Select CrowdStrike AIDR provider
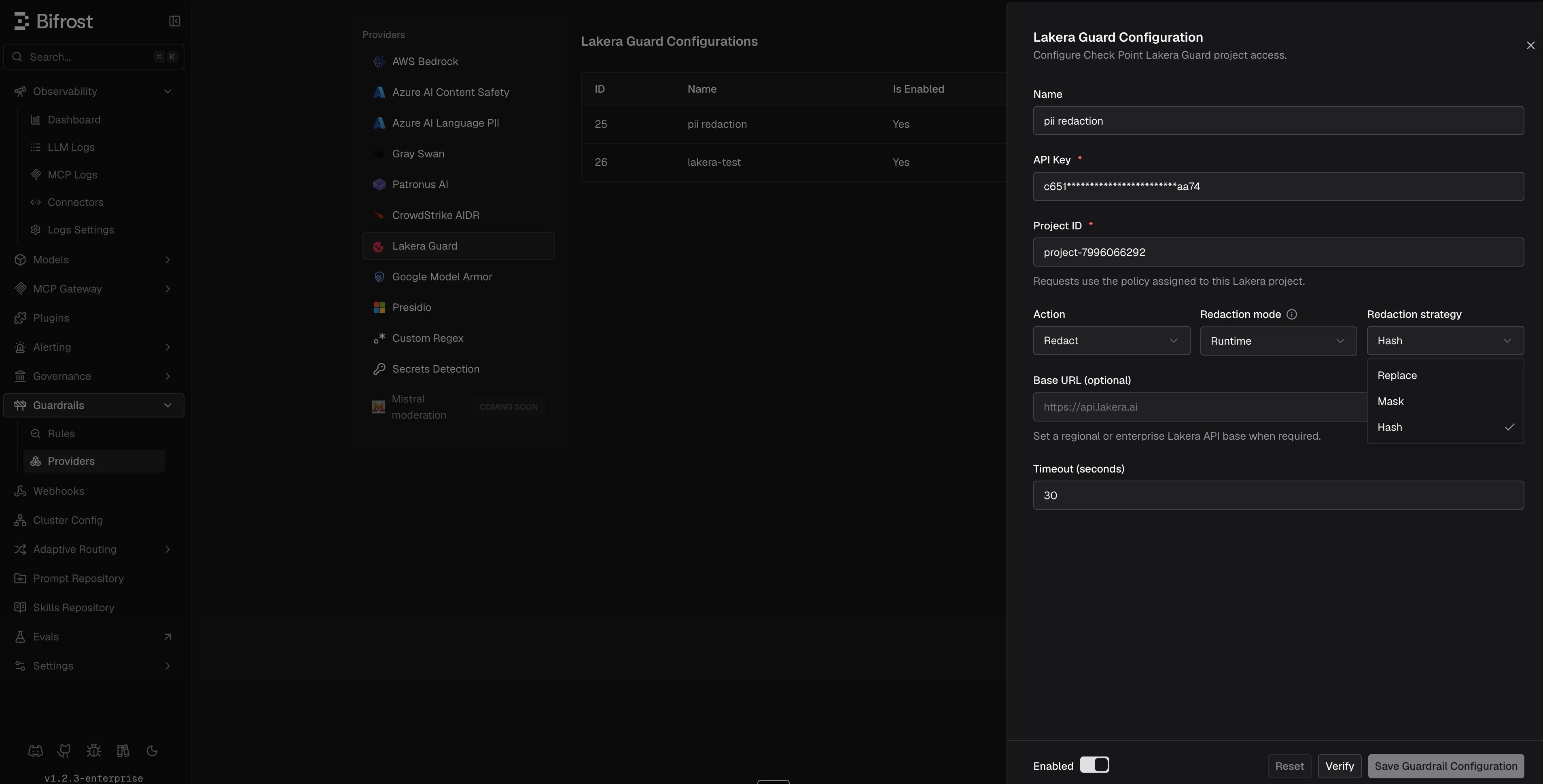This screenshot has height=784, width=1543. click(x=458, y=215)
